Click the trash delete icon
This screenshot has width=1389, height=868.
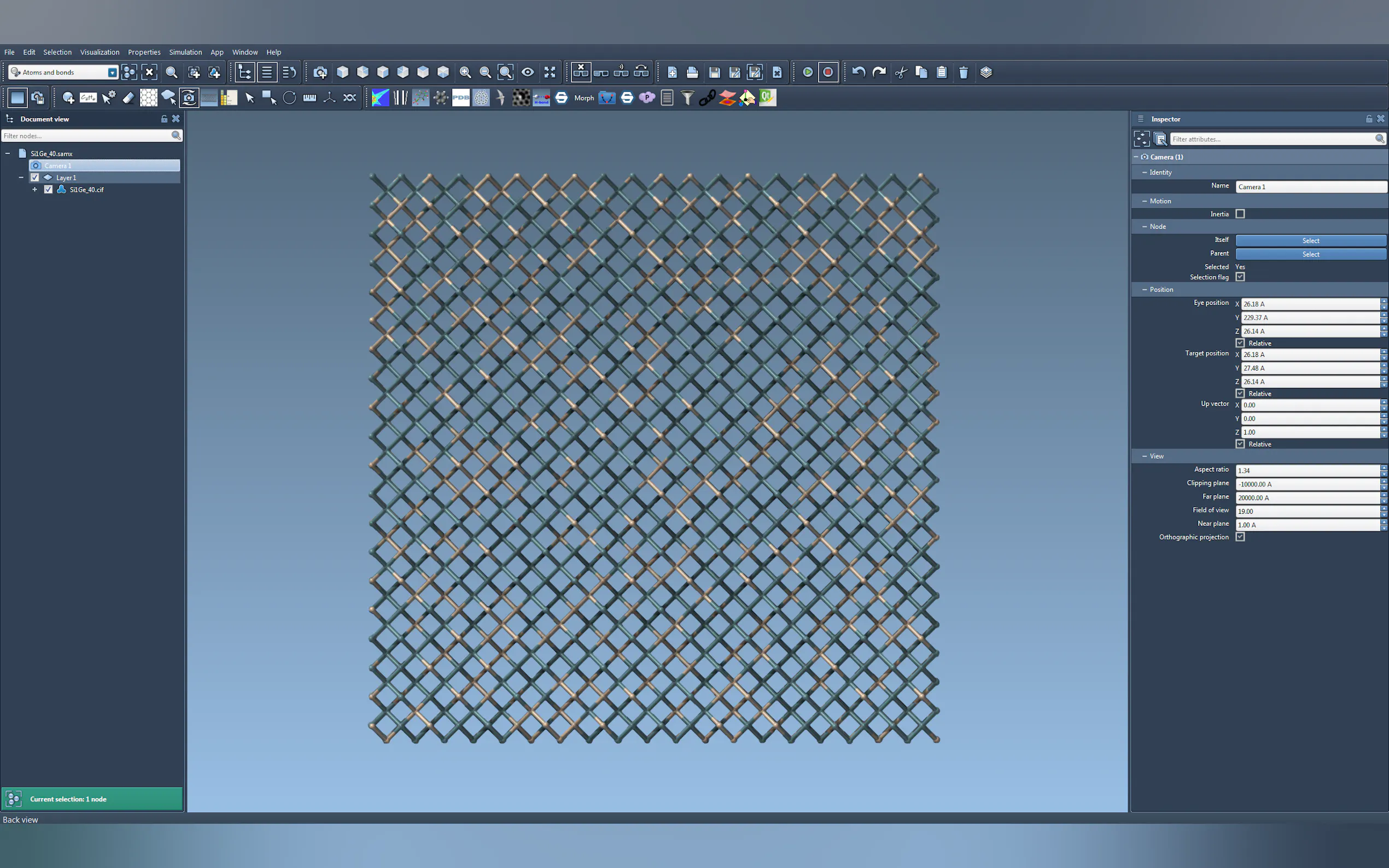[x=964, y=72]
